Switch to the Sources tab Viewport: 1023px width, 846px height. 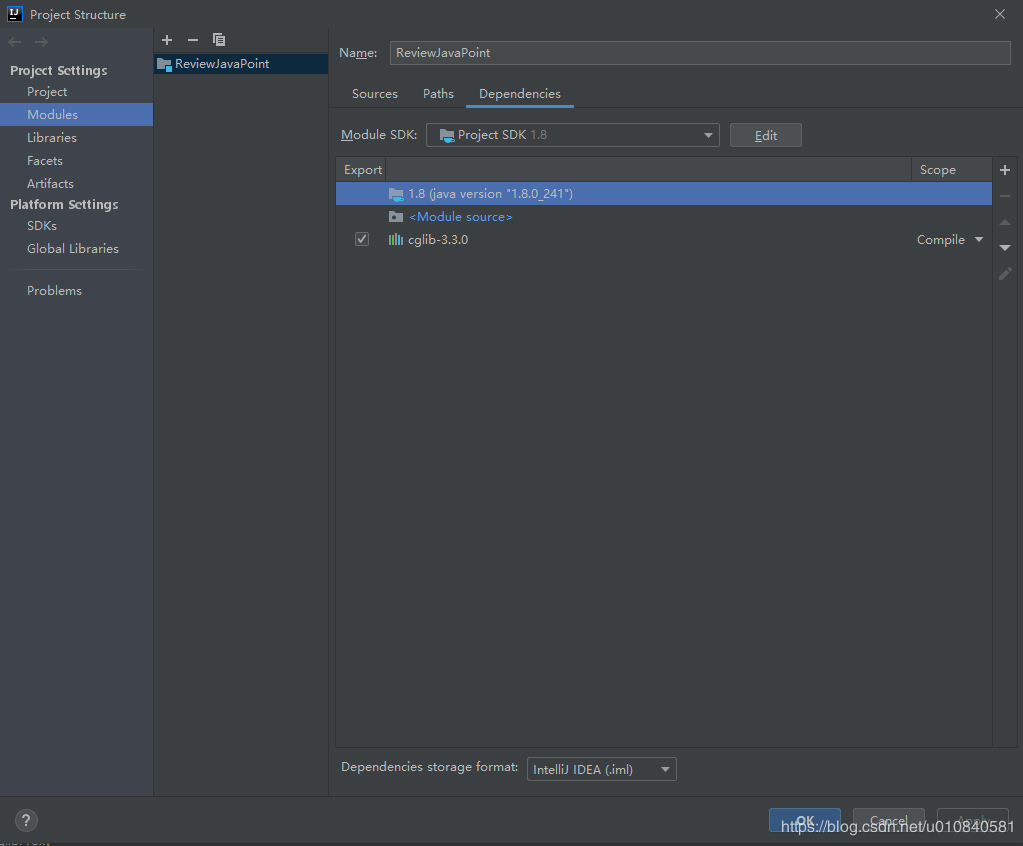375,94
